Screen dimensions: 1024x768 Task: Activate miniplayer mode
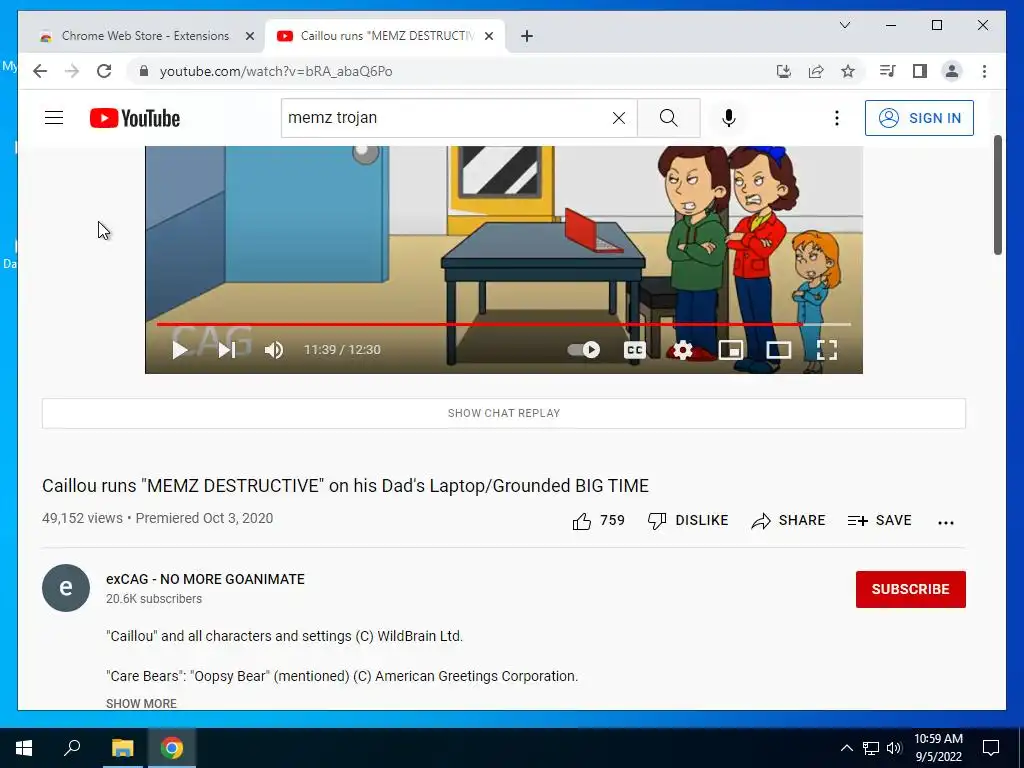tap(730, 350)
